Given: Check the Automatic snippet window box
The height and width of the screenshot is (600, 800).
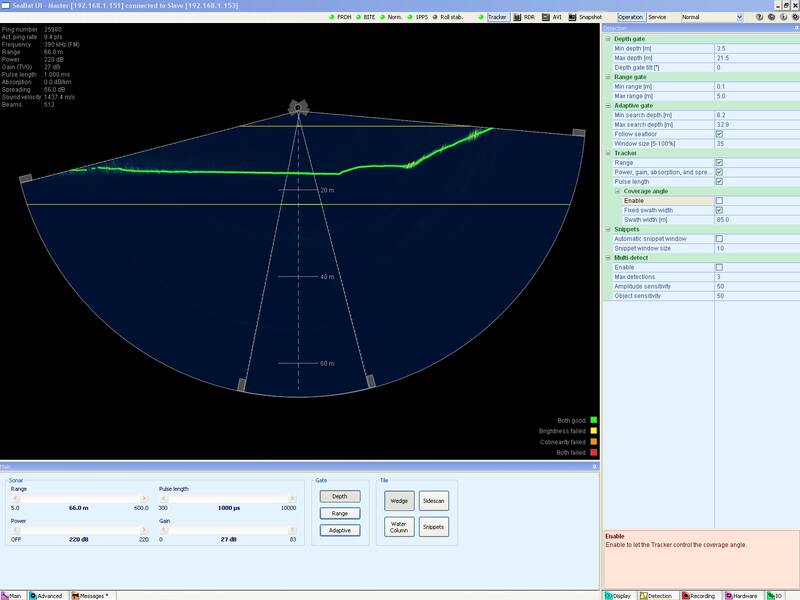Looking at the screenshot, I should point(719,239).
